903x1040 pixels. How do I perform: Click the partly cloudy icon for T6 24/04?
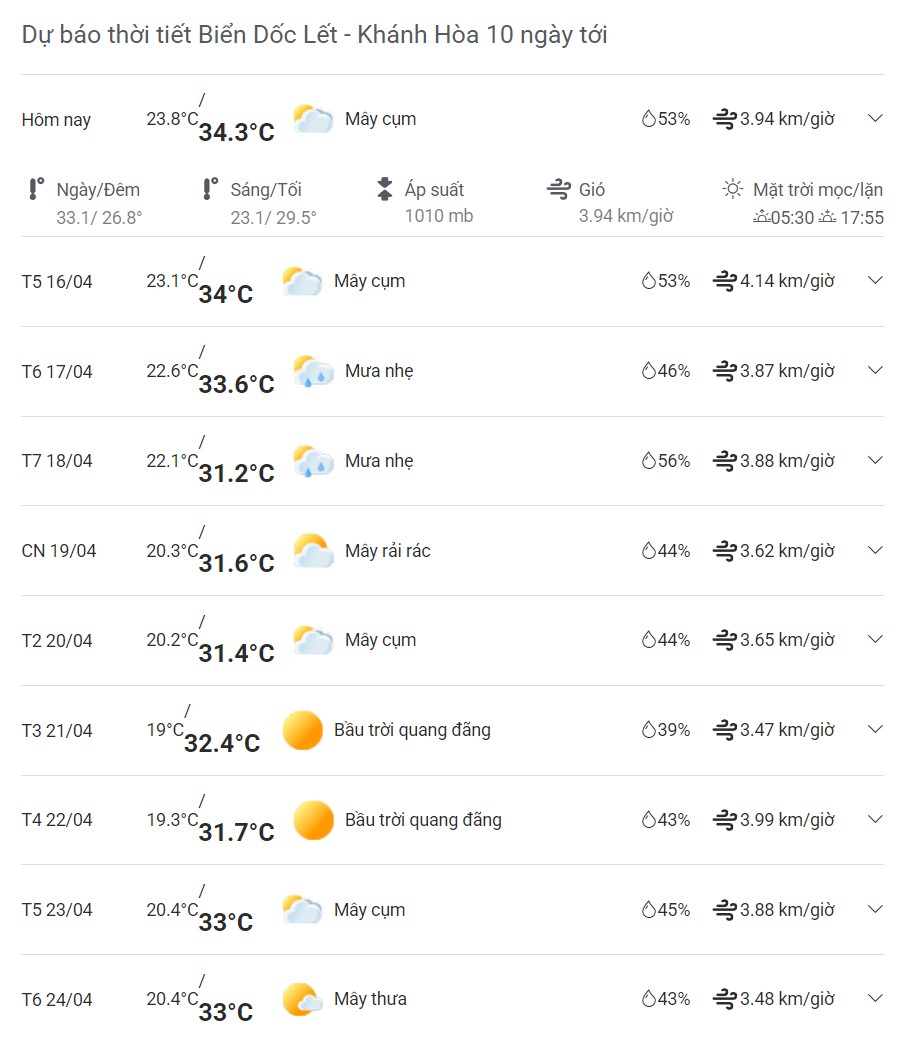pos(302,999)
